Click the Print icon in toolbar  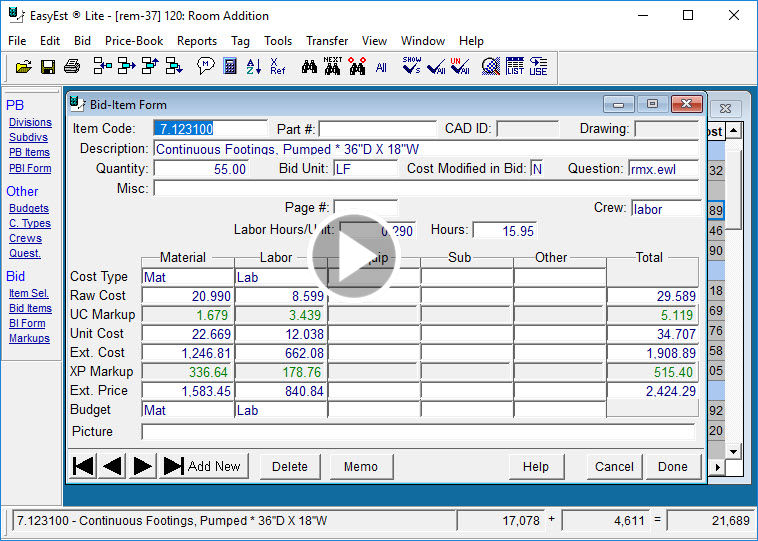pos(71,67)
